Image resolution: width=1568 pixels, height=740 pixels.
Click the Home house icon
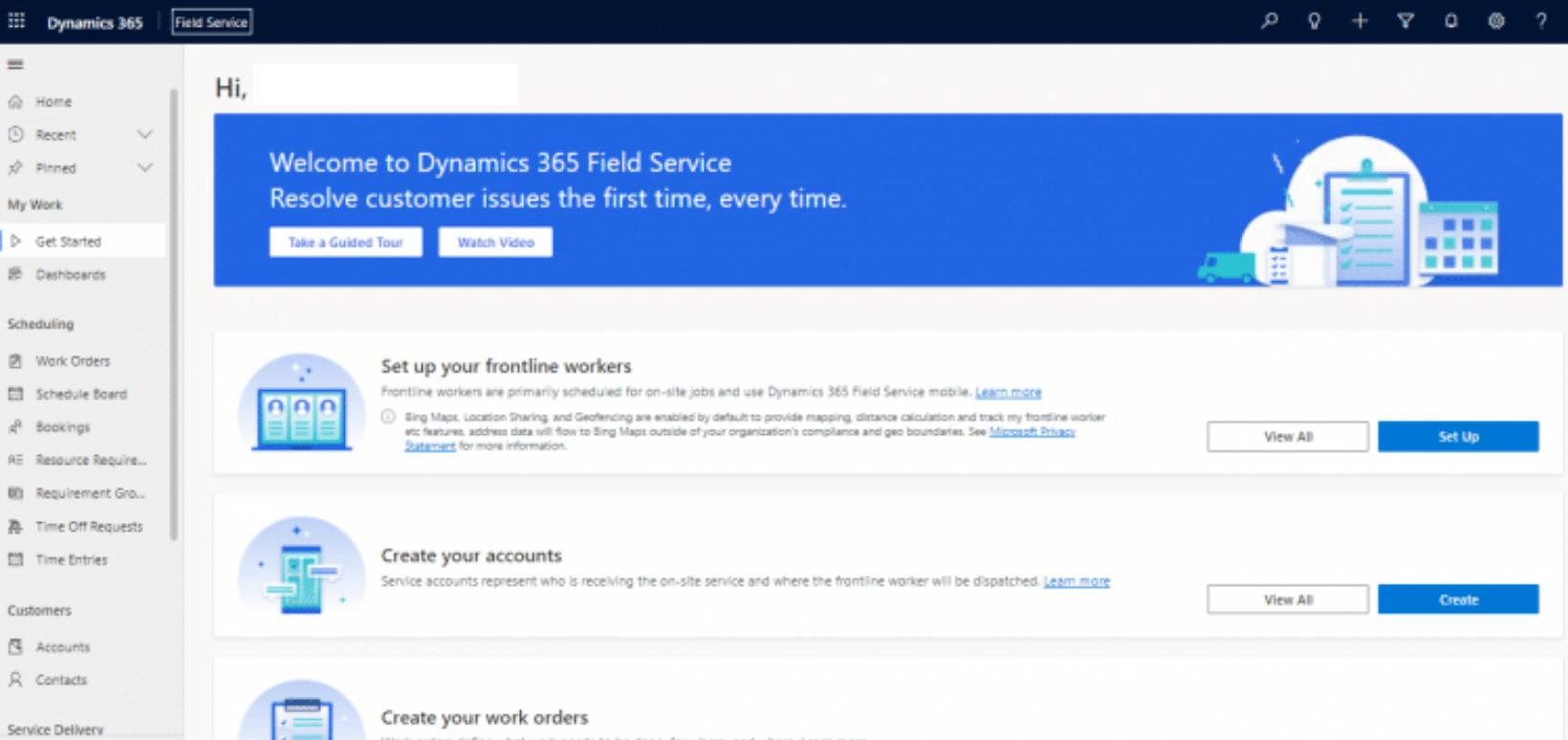[15, 101]
